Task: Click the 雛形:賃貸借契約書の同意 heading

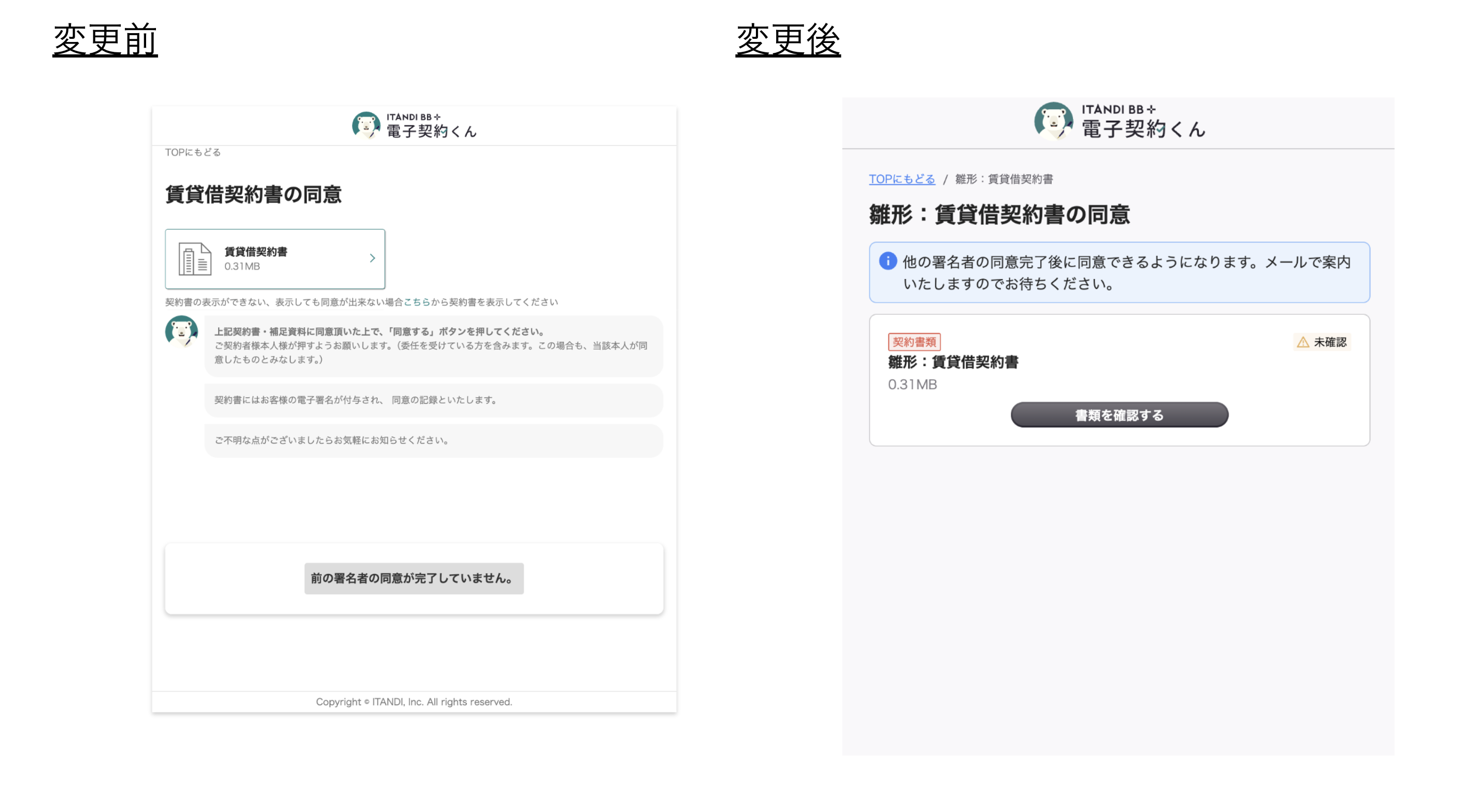Action: (1000, 215)
